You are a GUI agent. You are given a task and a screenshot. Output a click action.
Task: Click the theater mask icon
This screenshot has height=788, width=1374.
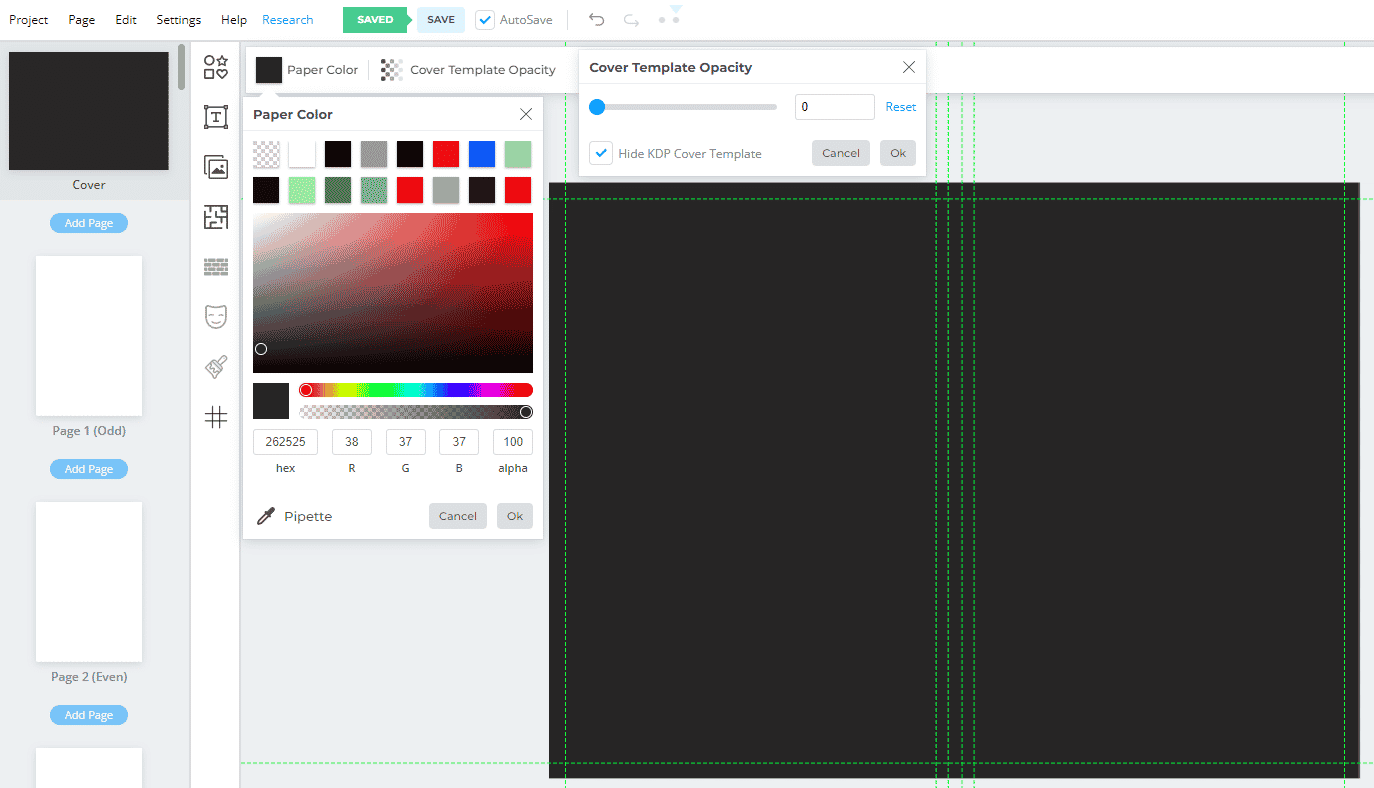pos(216,317)
